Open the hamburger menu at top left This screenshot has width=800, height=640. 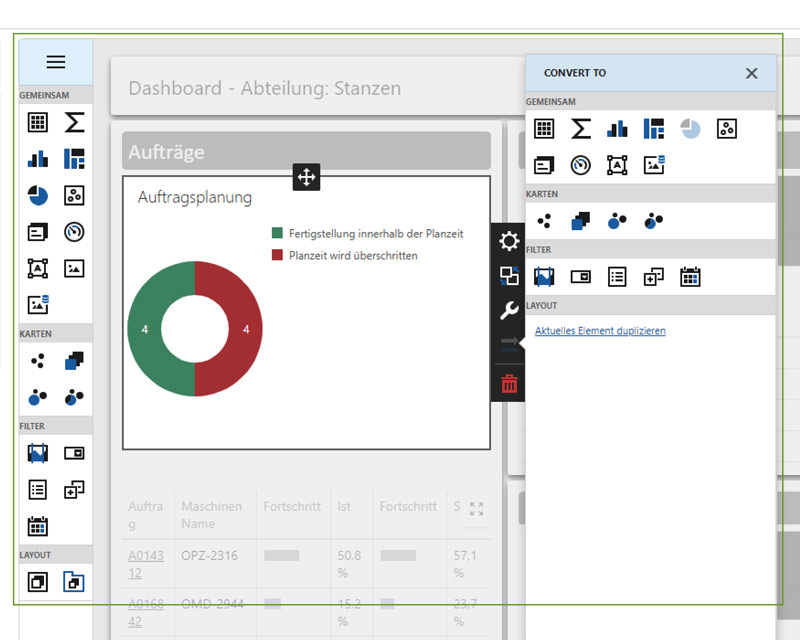55,61
